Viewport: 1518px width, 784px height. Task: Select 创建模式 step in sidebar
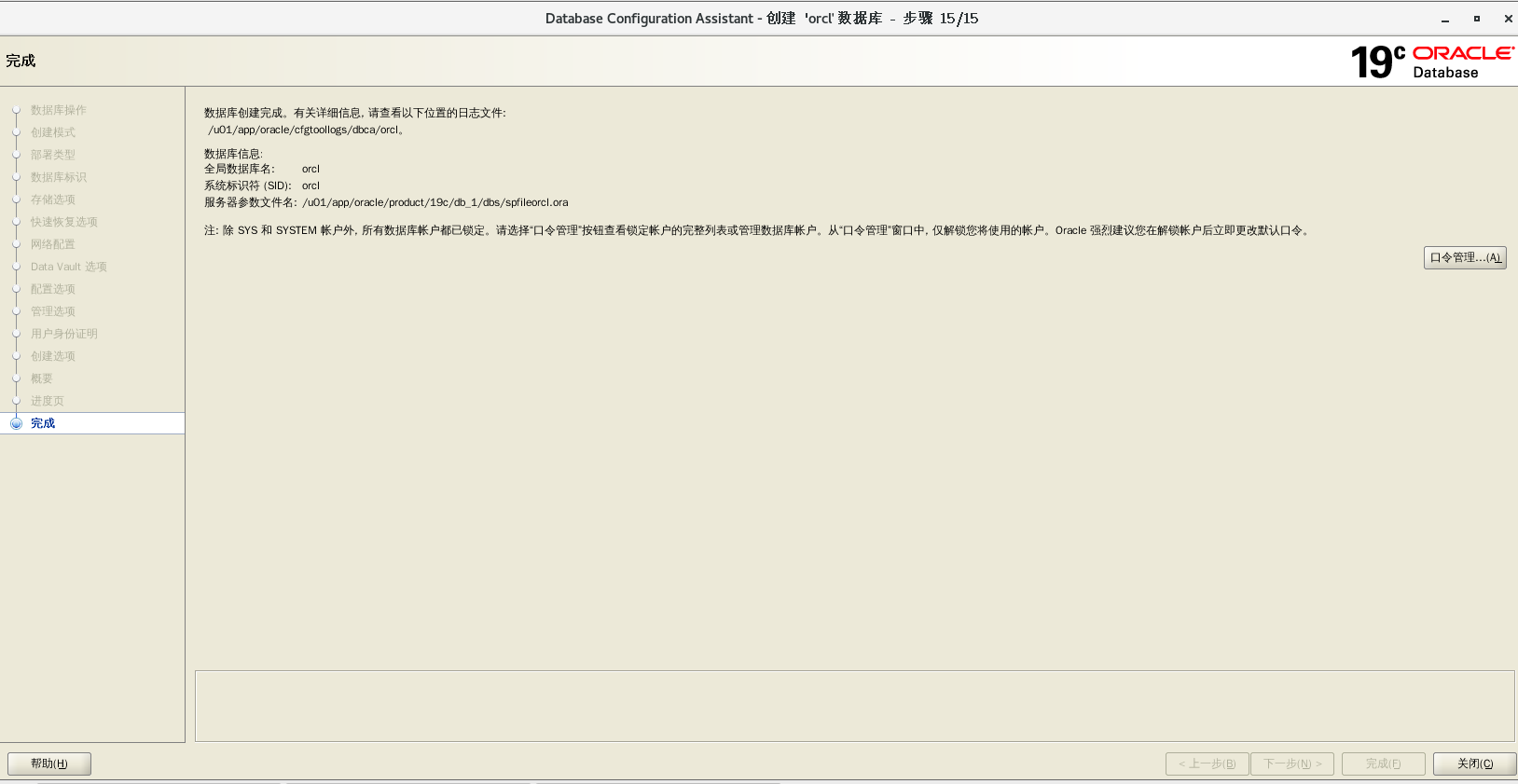[x=52, y=132]
